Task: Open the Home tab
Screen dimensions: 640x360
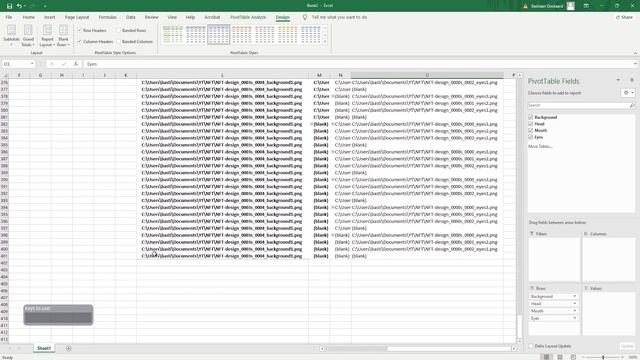Action: point(29,17)
